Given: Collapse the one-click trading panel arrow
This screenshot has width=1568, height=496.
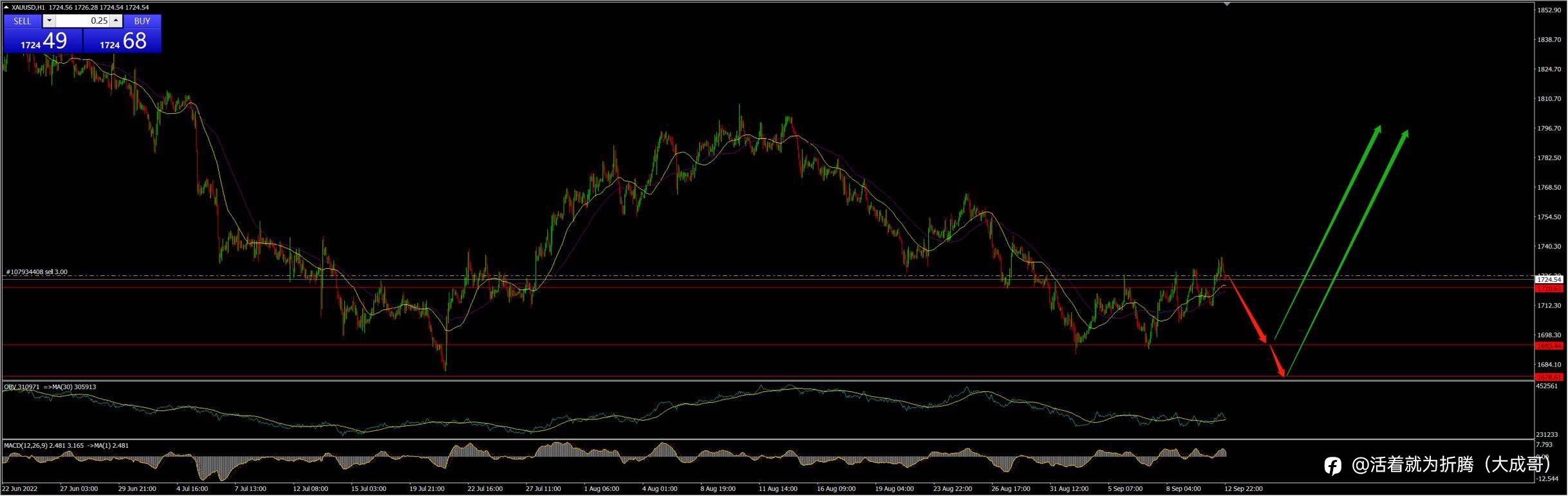Looking at the screenshot, I should (6, 7).
